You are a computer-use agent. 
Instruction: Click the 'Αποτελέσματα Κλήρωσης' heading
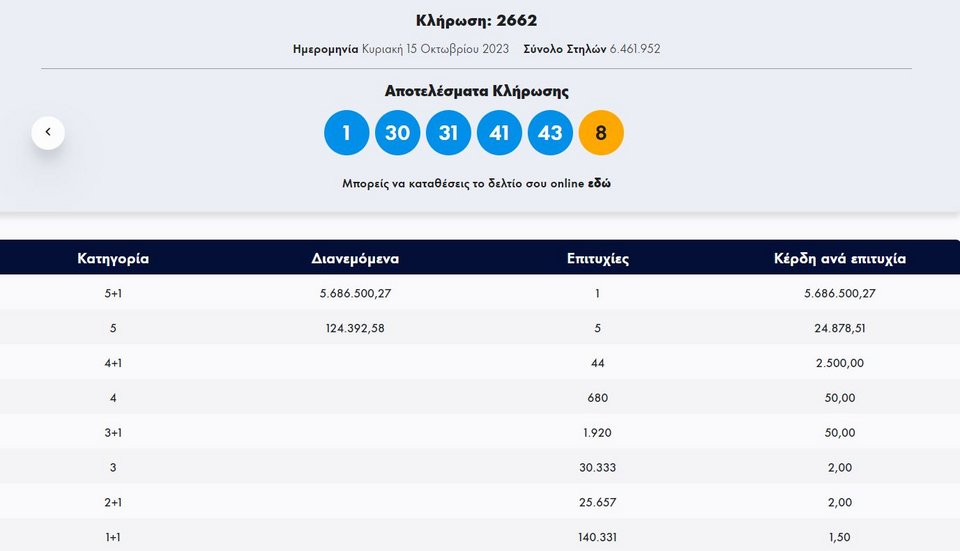(476, 91)
